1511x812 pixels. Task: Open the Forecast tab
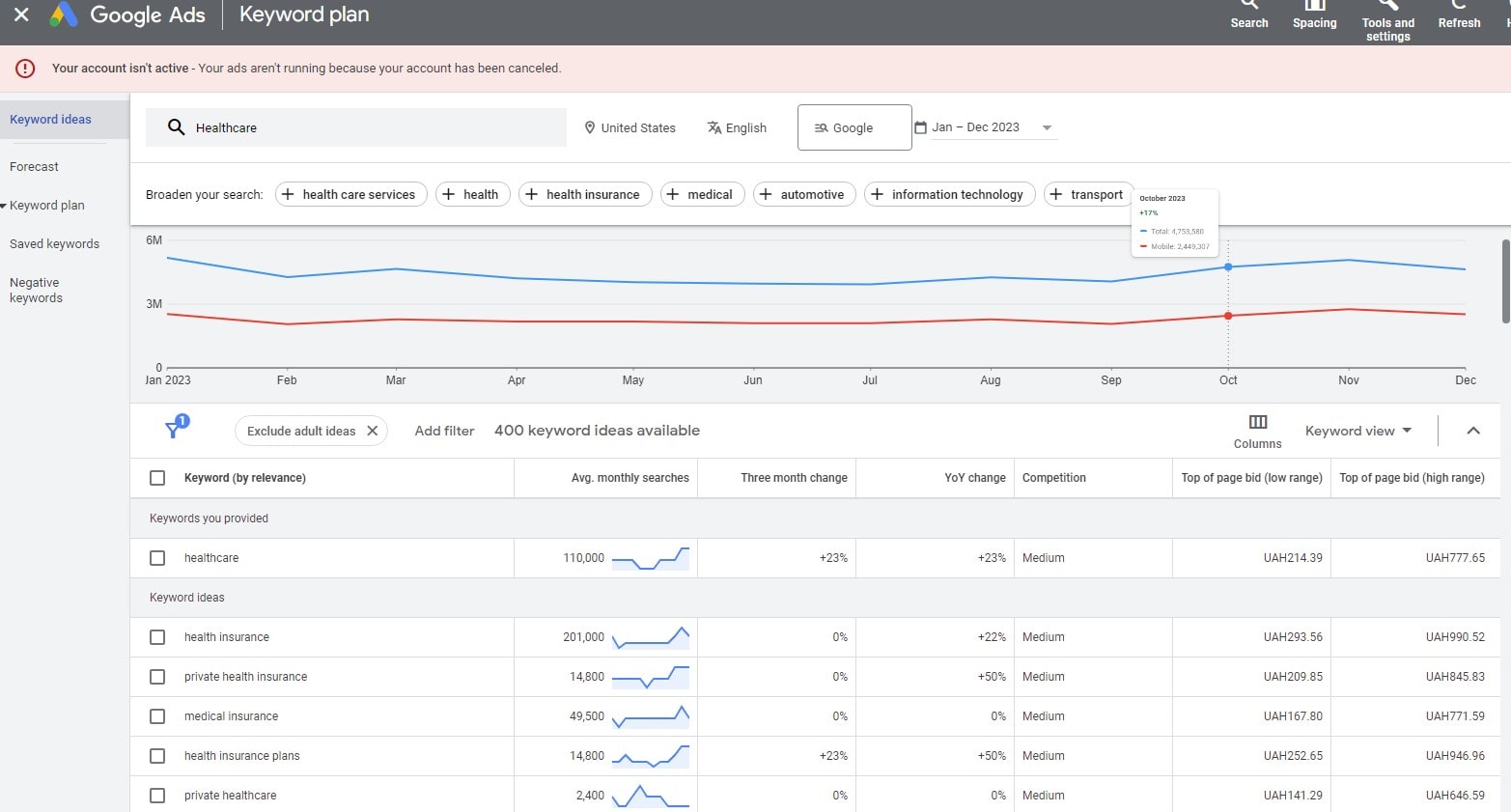click(34, 167)
